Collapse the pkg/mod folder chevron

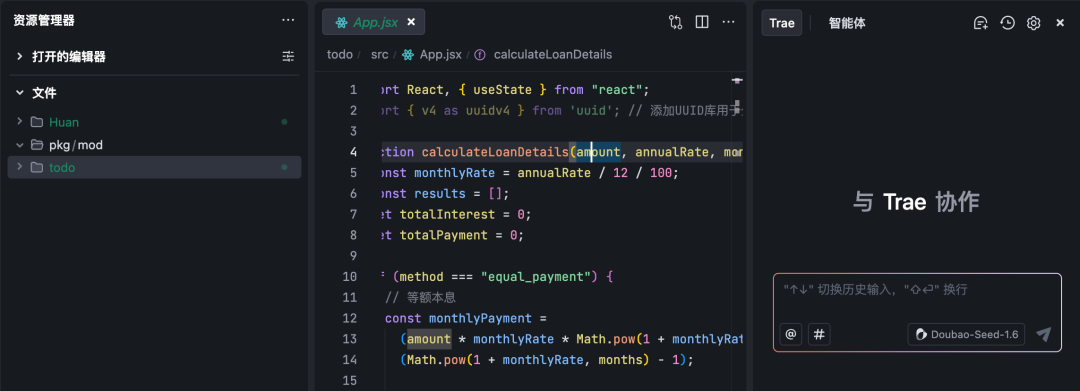tap(19, 145)
